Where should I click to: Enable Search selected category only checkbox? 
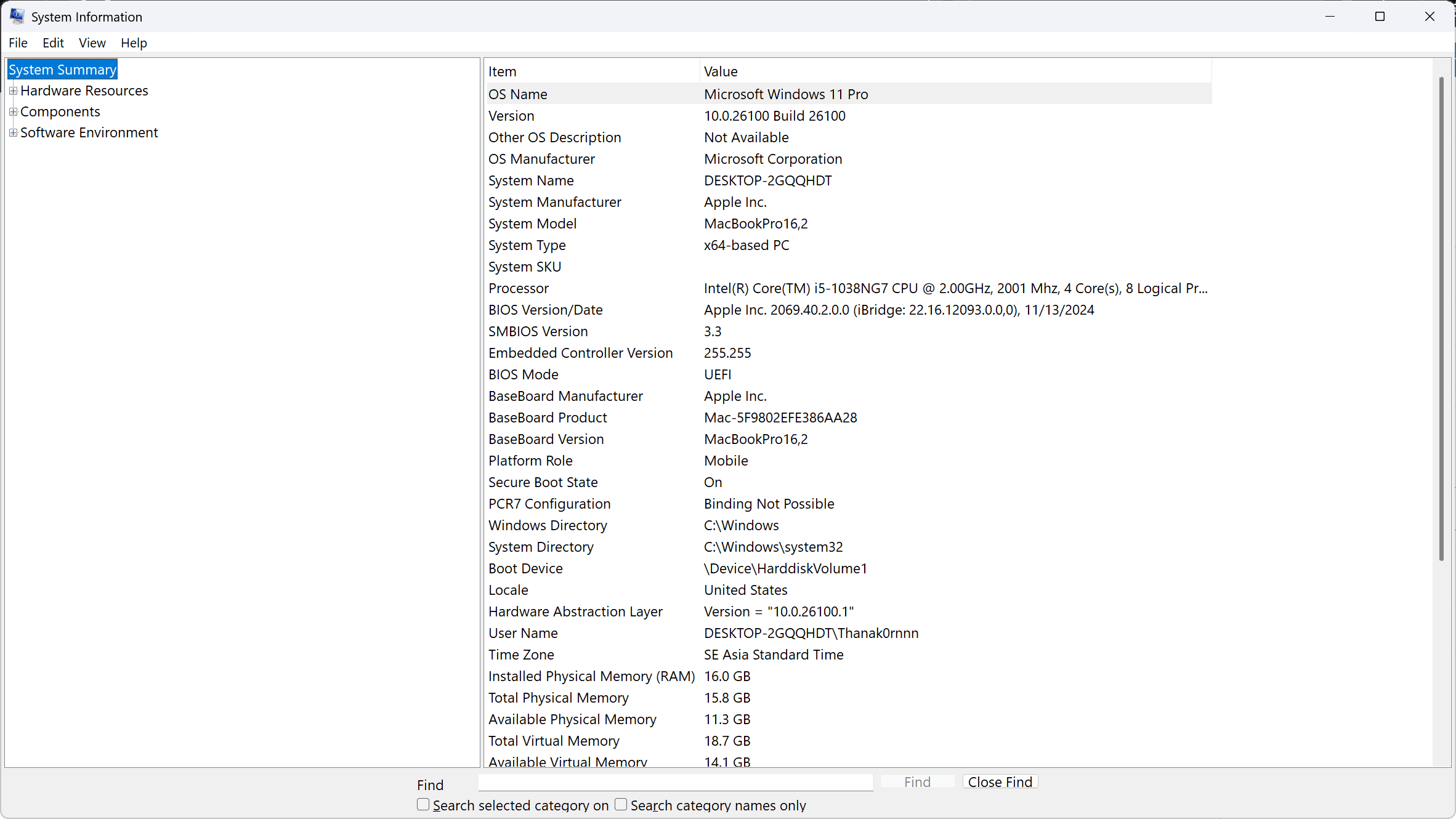[423, 805]
